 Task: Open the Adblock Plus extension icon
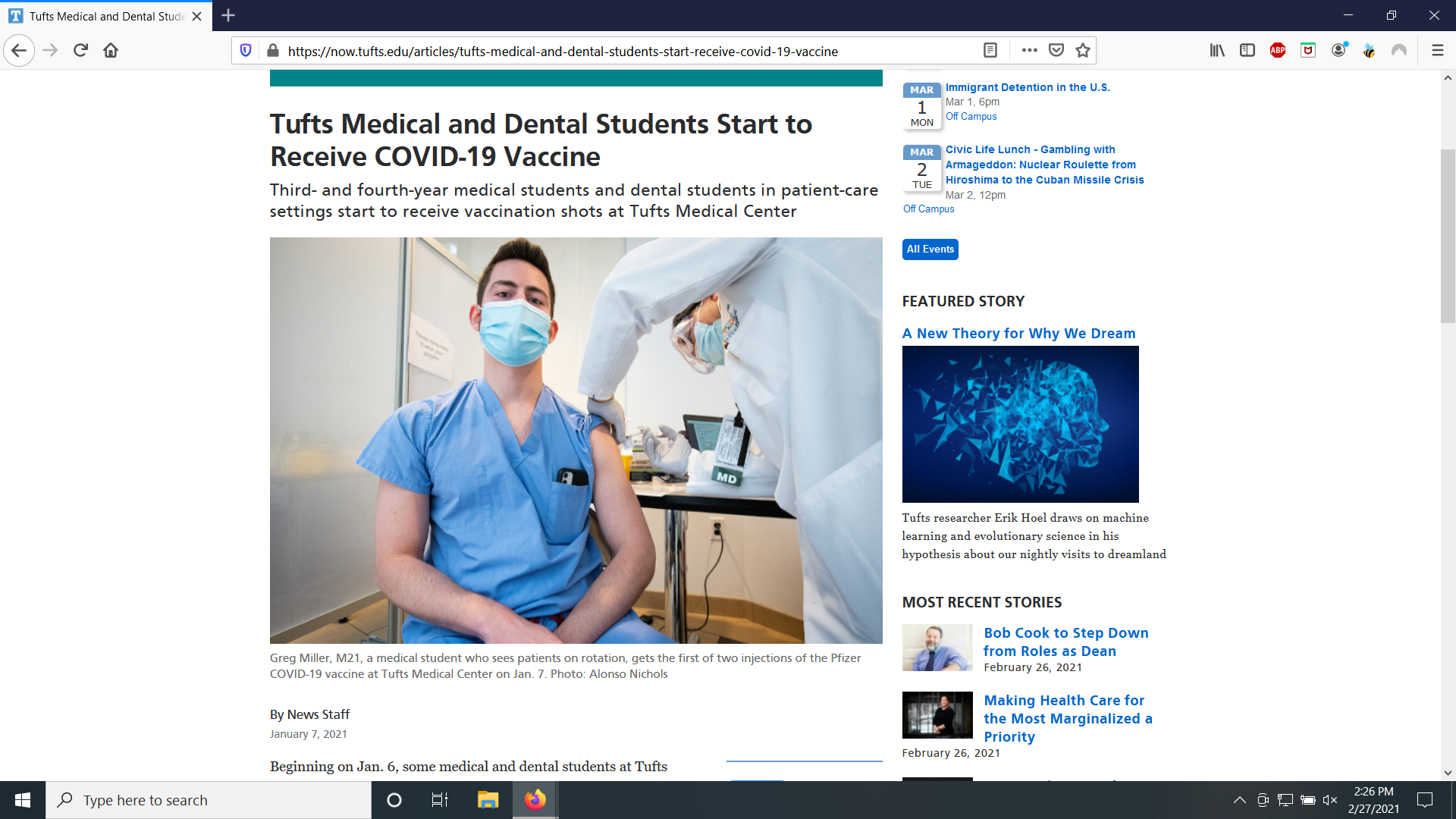[1278, 51]
